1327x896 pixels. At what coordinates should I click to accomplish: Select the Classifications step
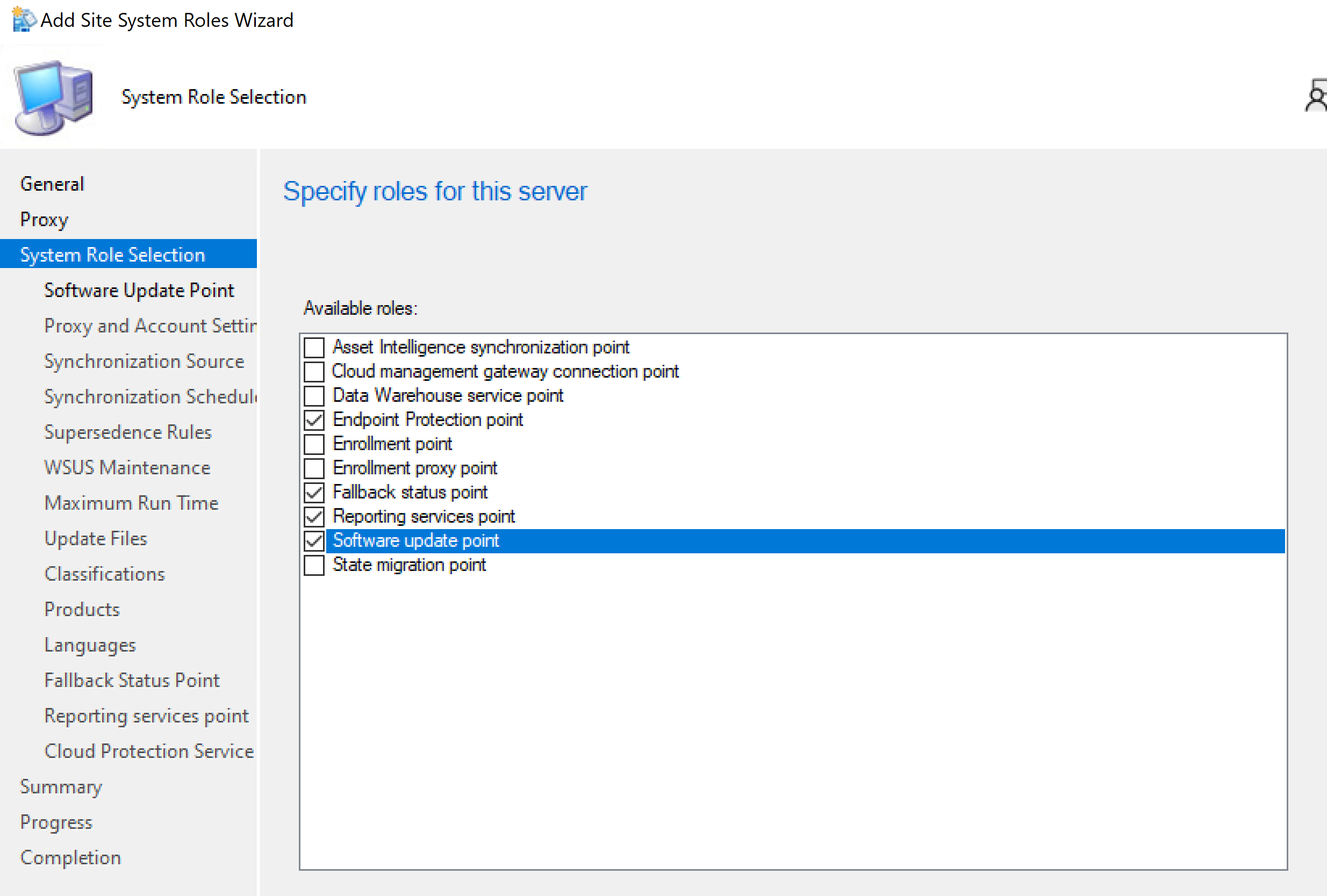point(104,574)
